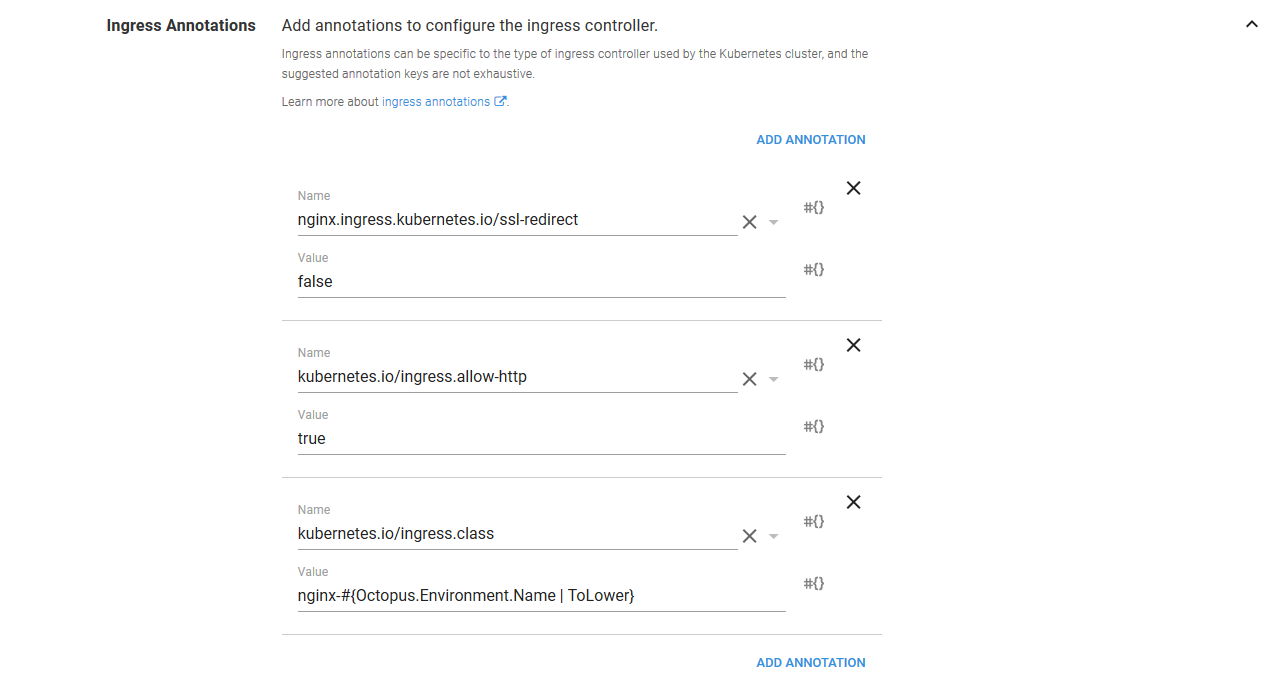The width and height of the screenshot is (1280, 695).
Task: Insert variable into the nginx-#{Octopus.Environment.Name} value field
Action: click(x=814, y=584)
